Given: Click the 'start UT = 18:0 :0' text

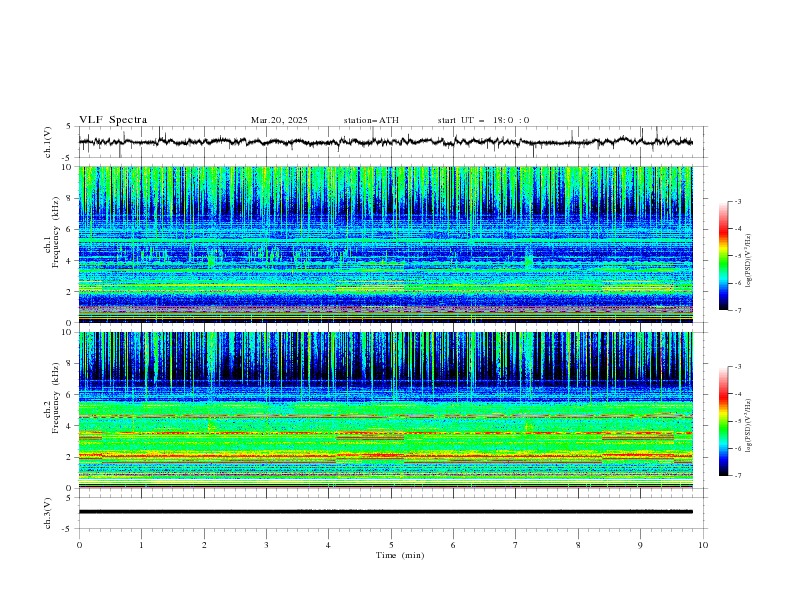Looking at the screenshot, I should pos(483,120).
